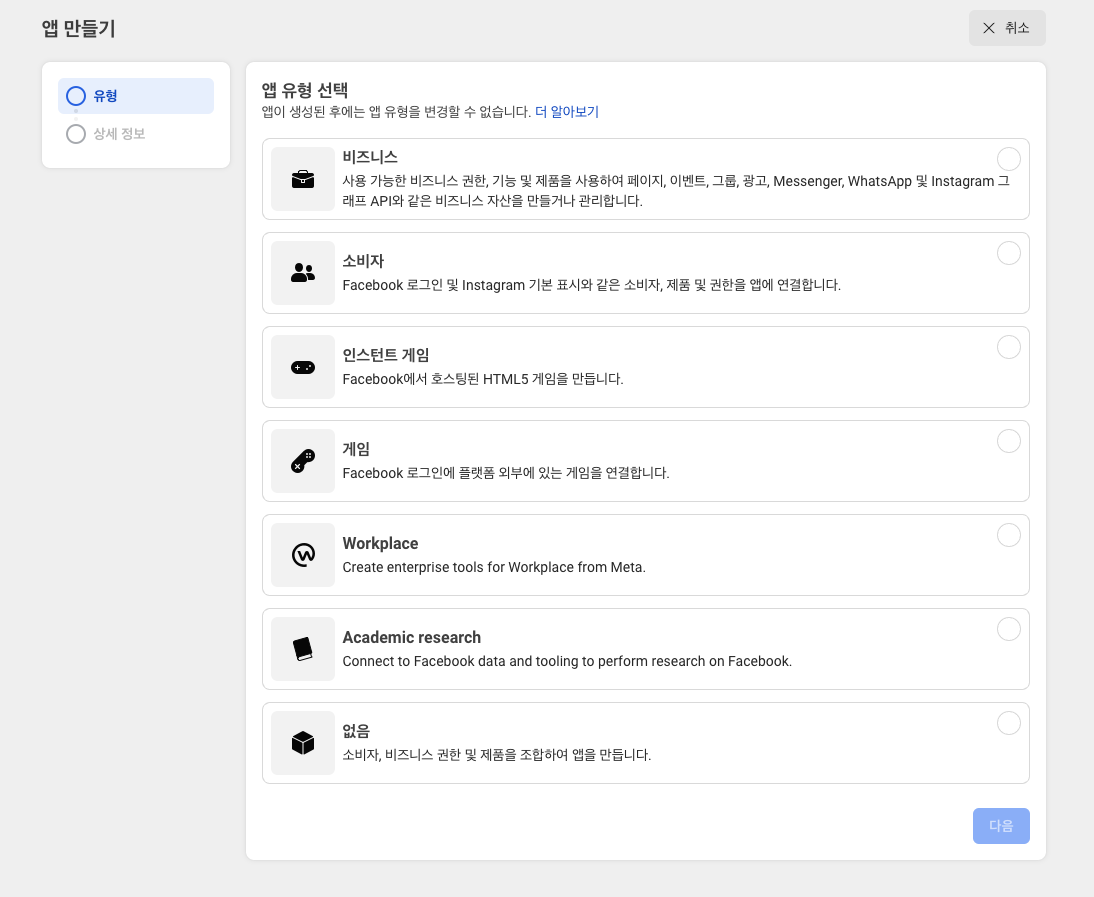Select the 게임 radio button
1094x897 pixels.
point(1009,441)
